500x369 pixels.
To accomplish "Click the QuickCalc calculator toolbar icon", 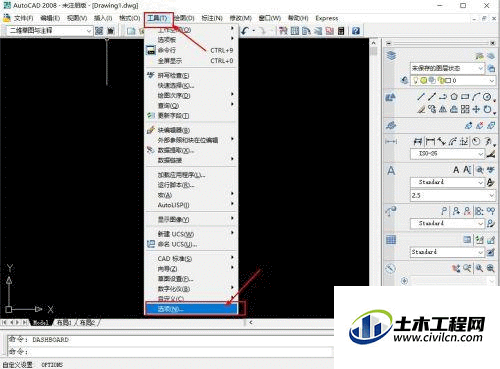I will (341, 31).
